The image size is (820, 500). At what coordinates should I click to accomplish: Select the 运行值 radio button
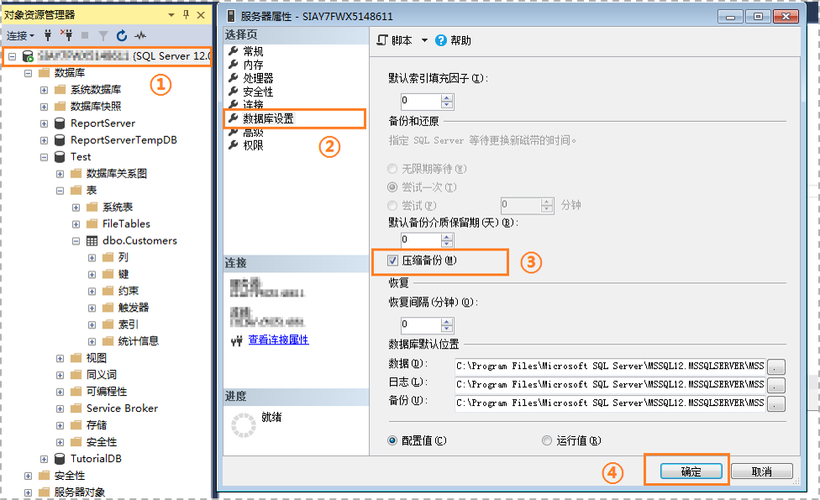(x=547, y=440)
